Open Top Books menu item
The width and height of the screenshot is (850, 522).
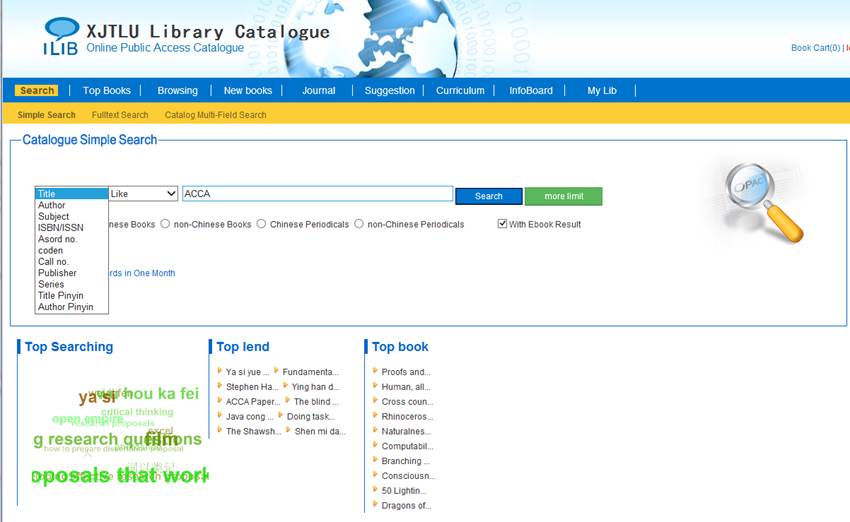pos(106,91)
